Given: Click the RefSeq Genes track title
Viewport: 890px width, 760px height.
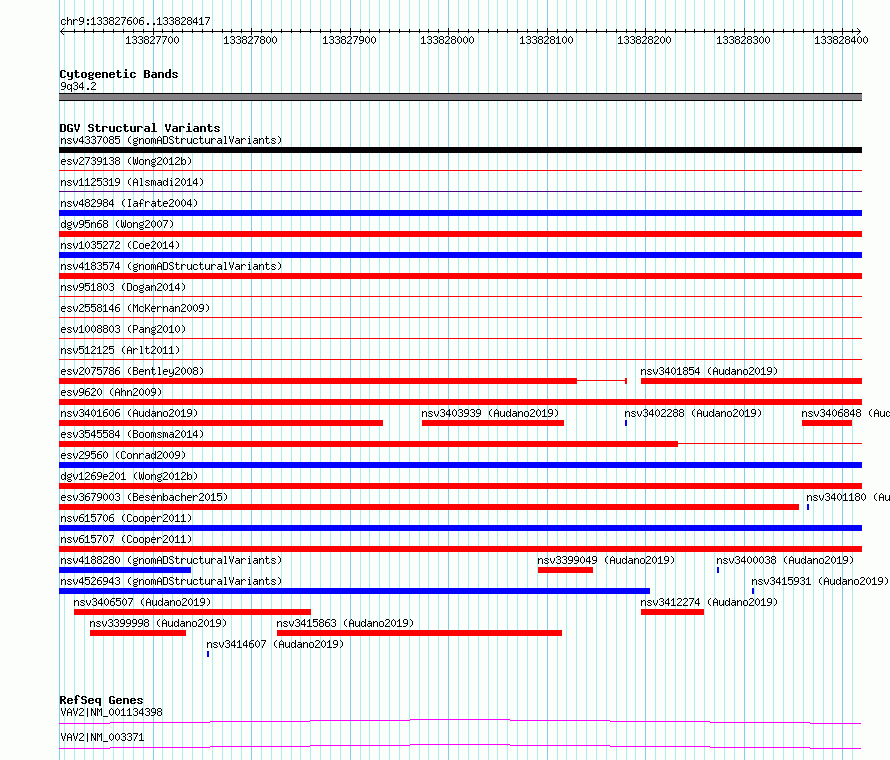Looking at the screenshot, I should pyautogui.click(x=102, y=700).
